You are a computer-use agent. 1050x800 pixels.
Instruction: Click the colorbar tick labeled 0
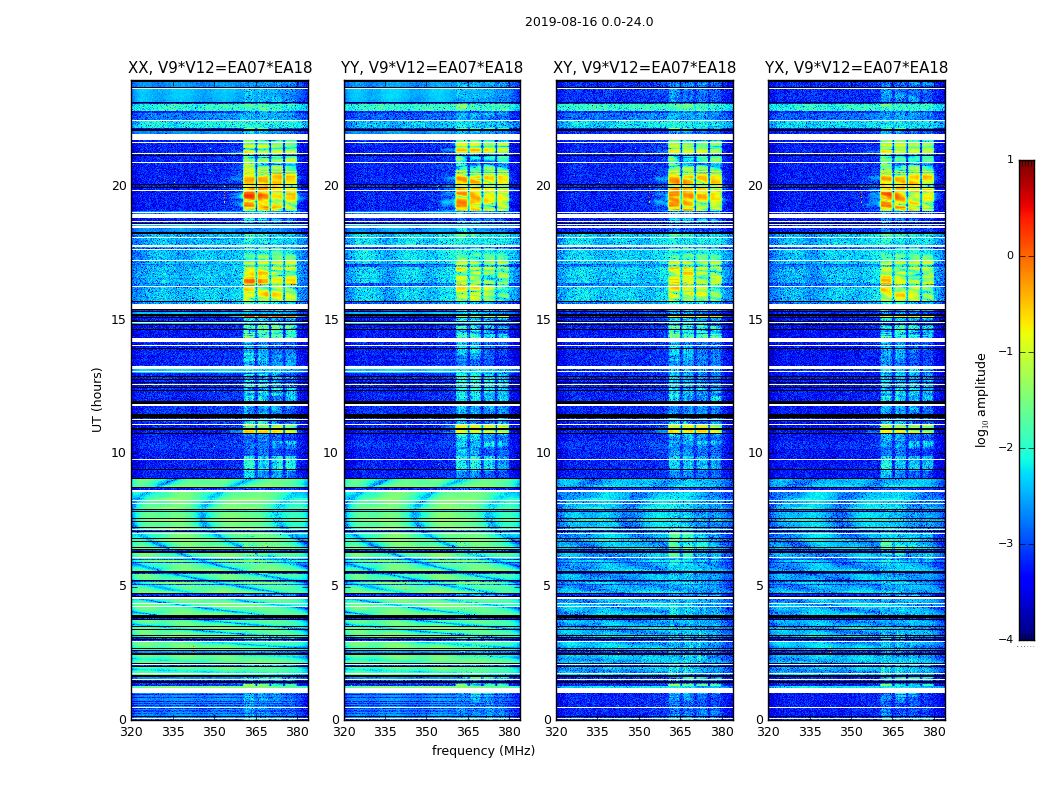1010,256
